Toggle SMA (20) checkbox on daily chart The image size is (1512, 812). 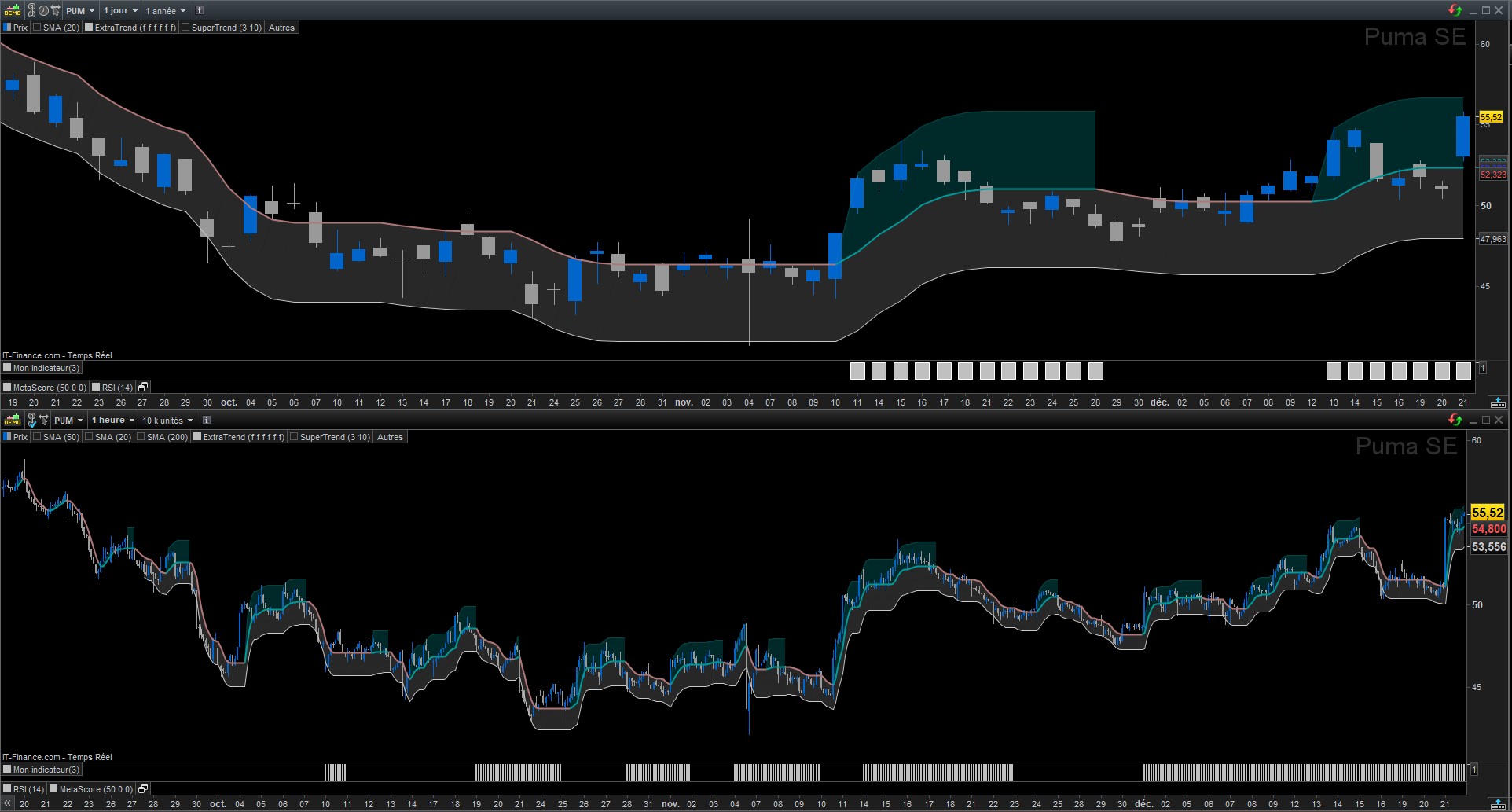tap(37, 28)
